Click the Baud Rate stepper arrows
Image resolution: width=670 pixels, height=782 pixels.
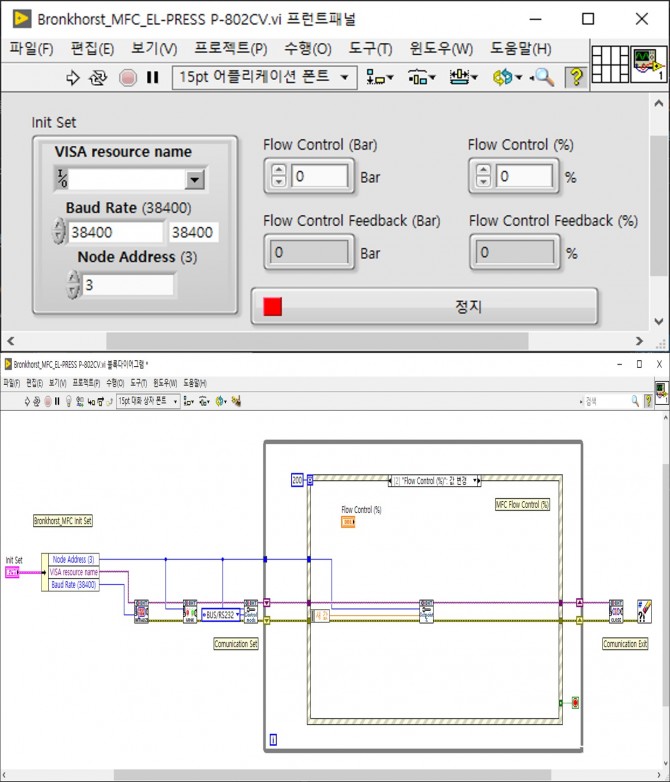[x=59, y=231]
